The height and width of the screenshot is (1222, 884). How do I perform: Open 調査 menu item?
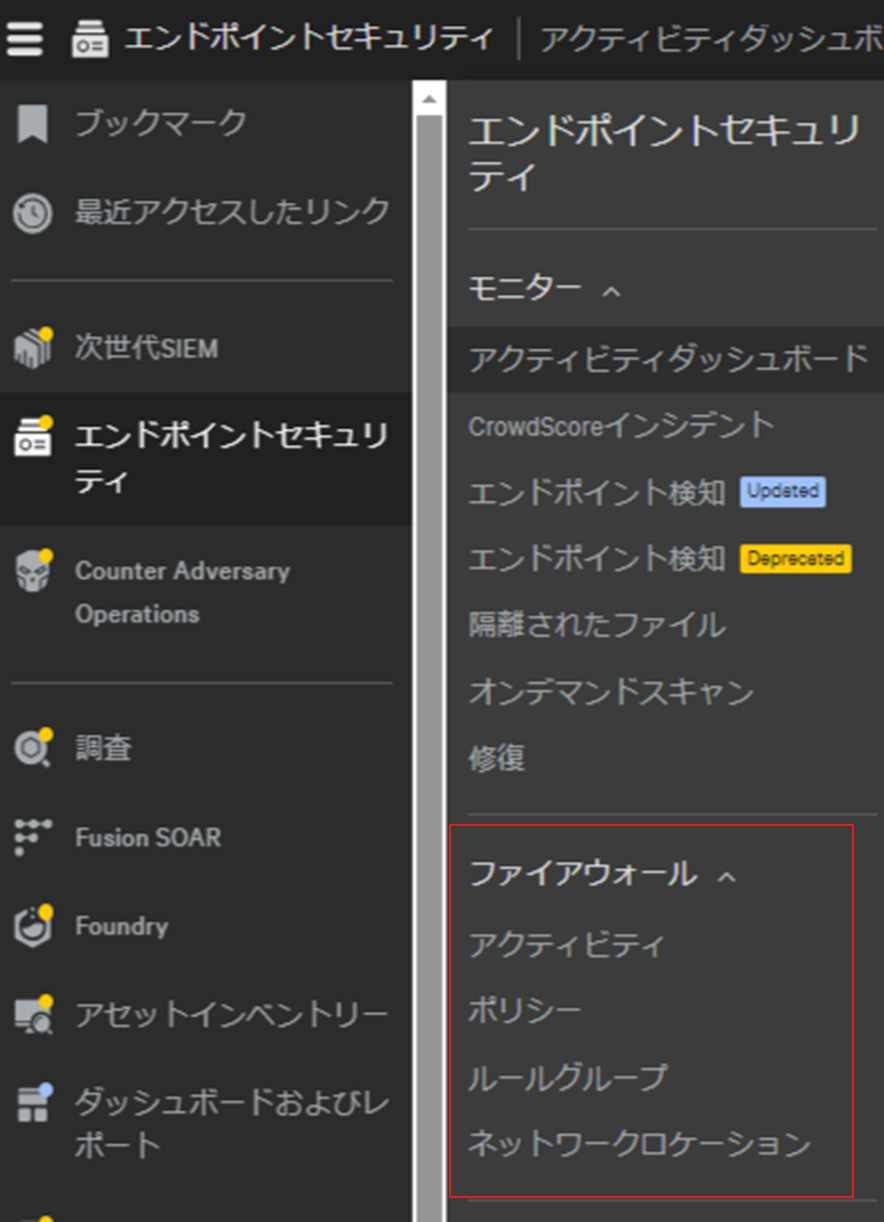[x=103, y=748]
